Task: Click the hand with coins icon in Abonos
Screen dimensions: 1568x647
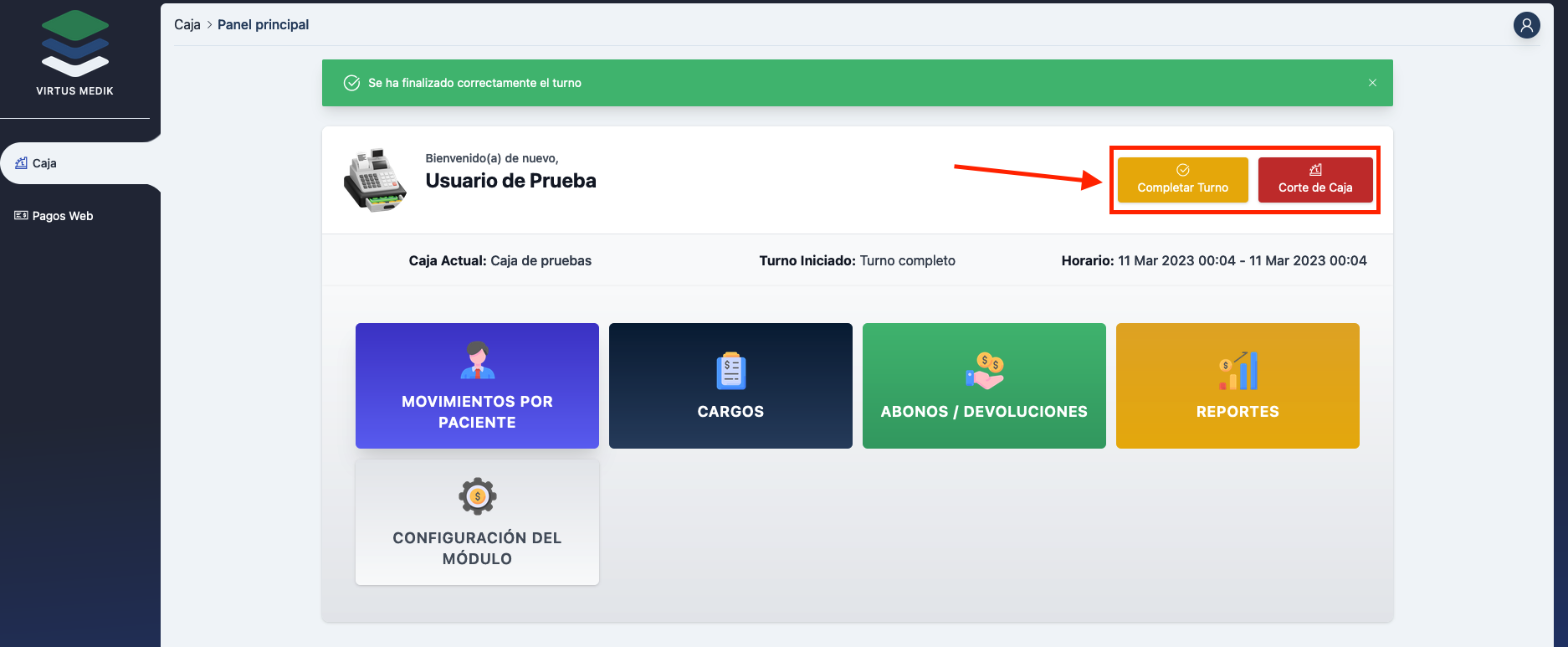Action: click(x=984, y=372)
